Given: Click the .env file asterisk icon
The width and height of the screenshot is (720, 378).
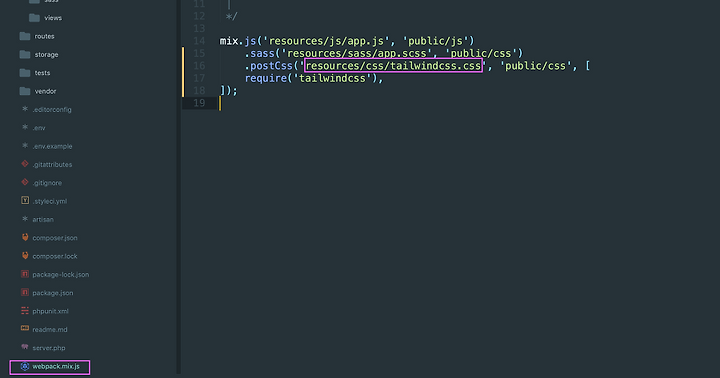Looking at the screenshot, I should pyautogui.click(x=25, y=127).
